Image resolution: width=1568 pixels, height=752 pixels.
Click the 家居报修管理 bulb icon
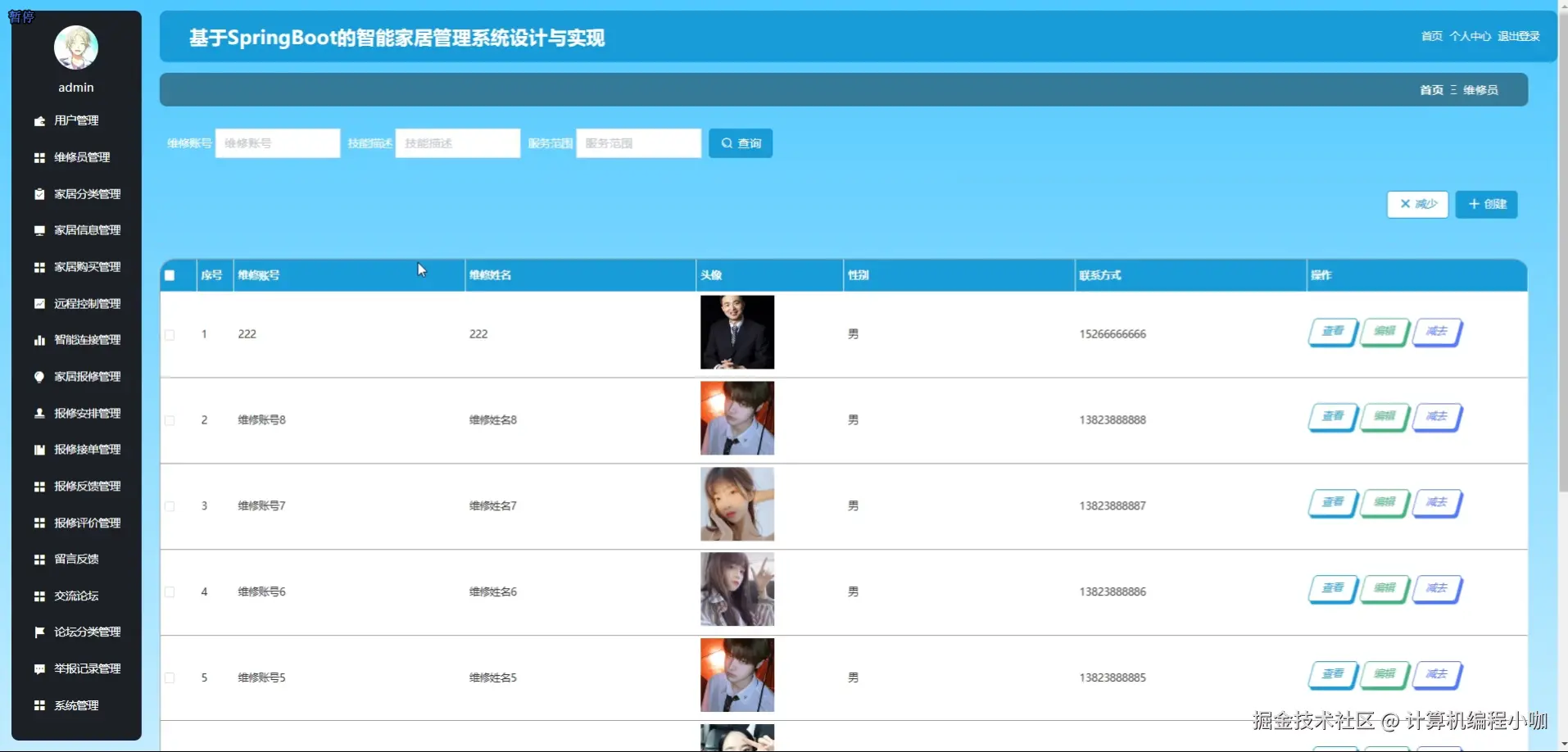(x=39, y=377)
